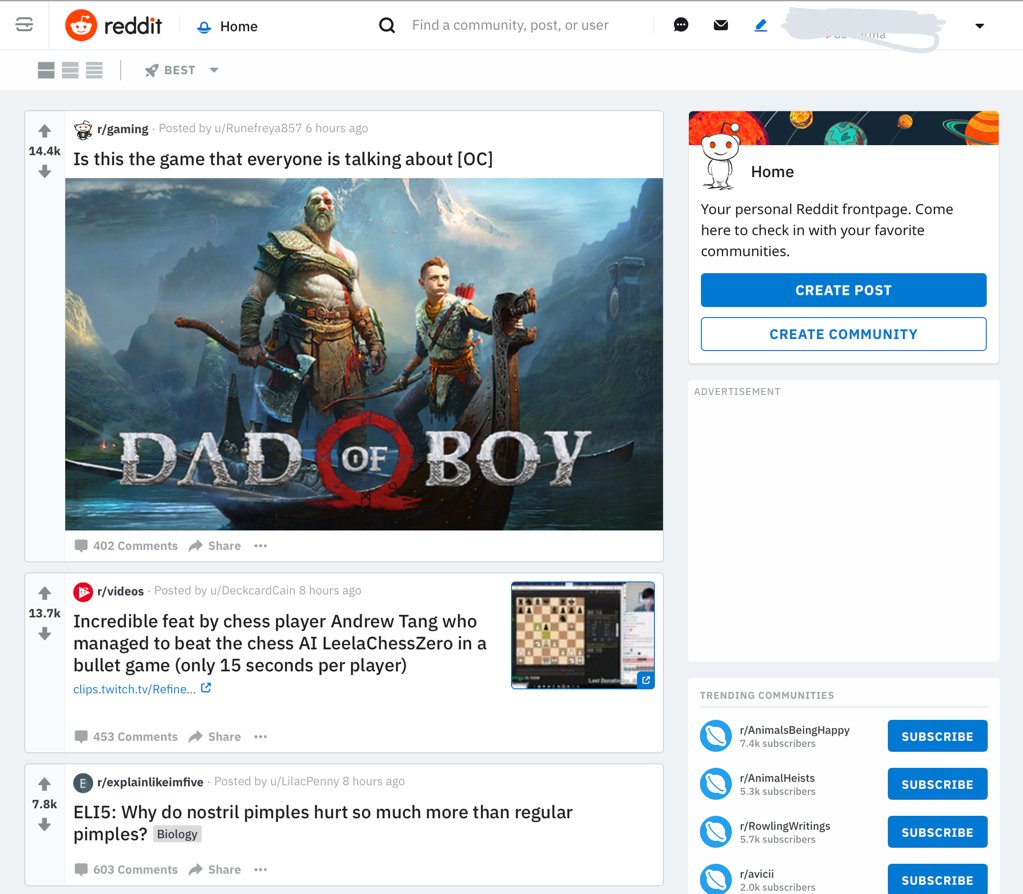
Task: Switch to card view layout icon
Action: coord(46,70)
